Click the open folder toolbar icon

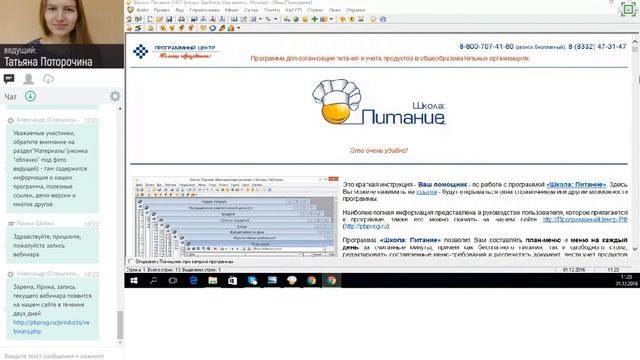[x=159, y=19]
